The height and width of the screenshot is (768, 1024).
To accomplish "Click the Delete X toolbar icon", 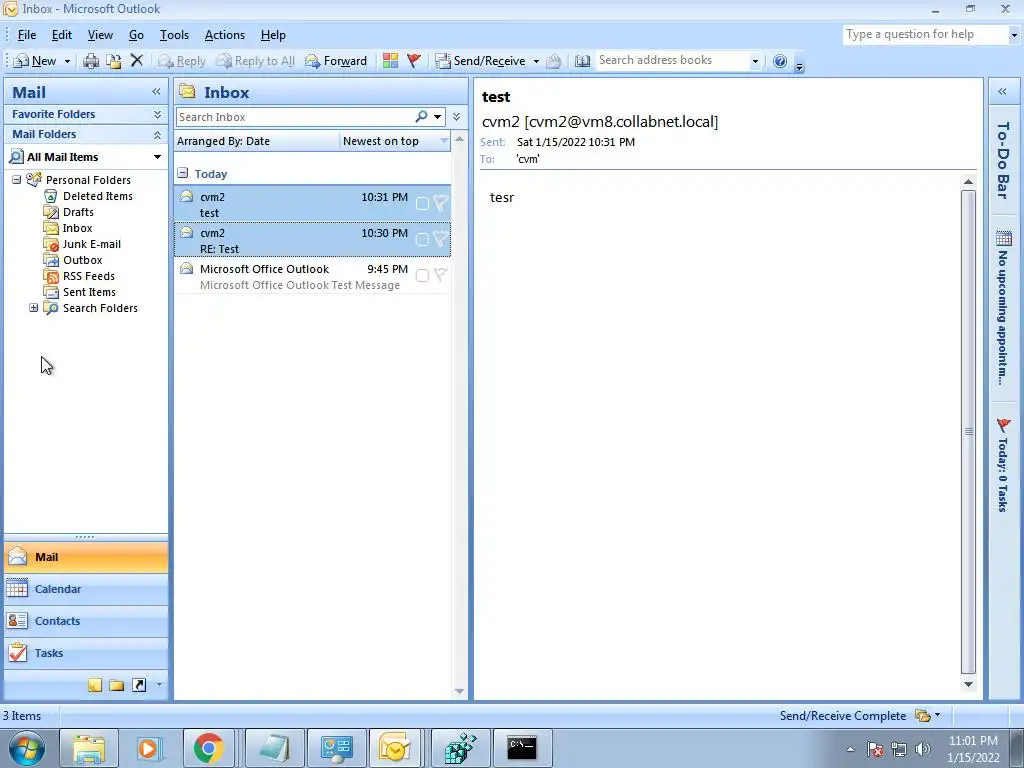I will tap(136, 61).
